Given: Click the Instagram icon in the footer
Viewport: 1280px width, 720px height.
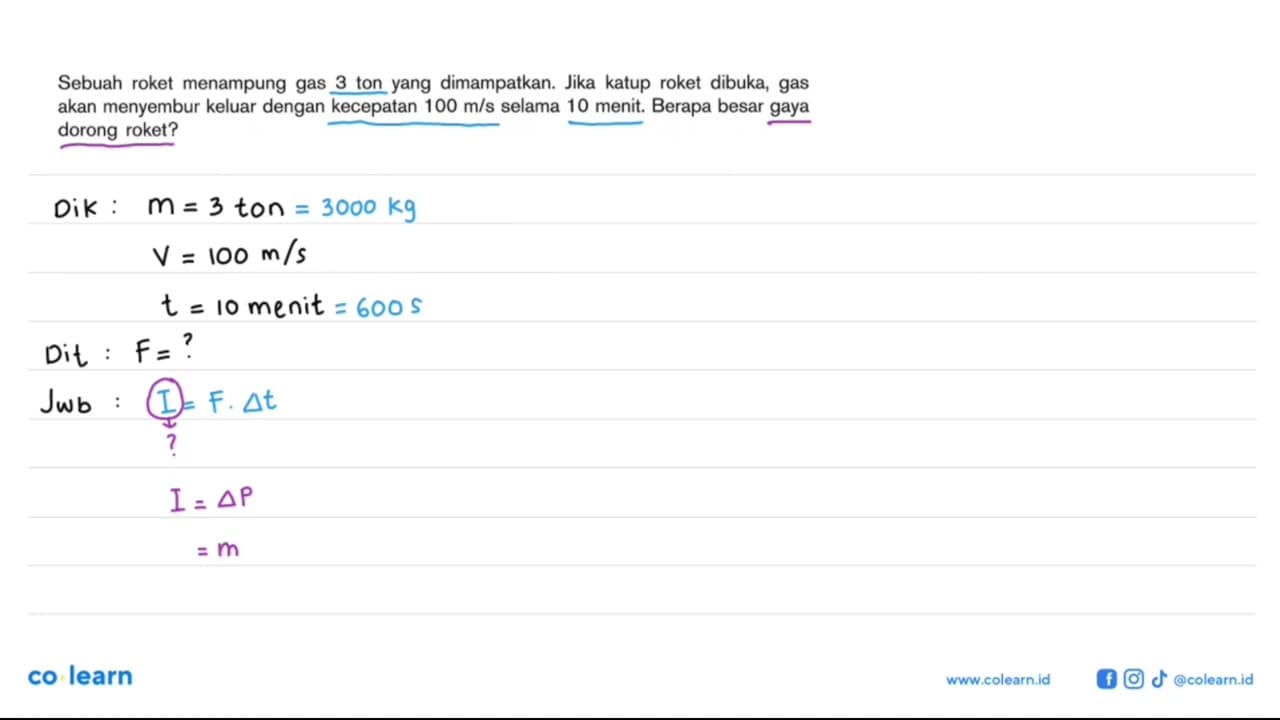Looking at the screenshot, I should (1133, 679).
